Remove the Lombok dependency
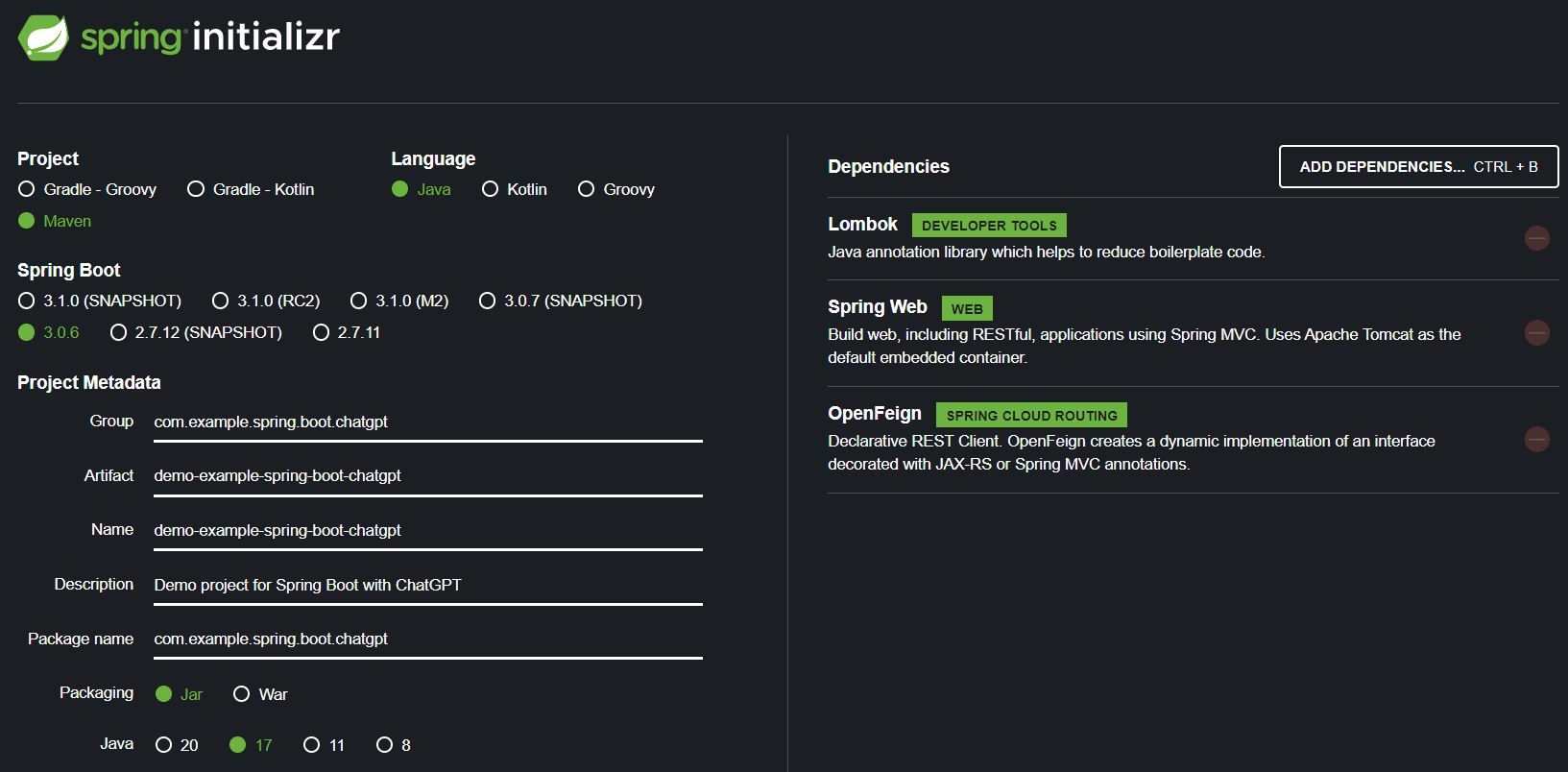This screenshot has width=1568, height=772. coord(1536,237)
